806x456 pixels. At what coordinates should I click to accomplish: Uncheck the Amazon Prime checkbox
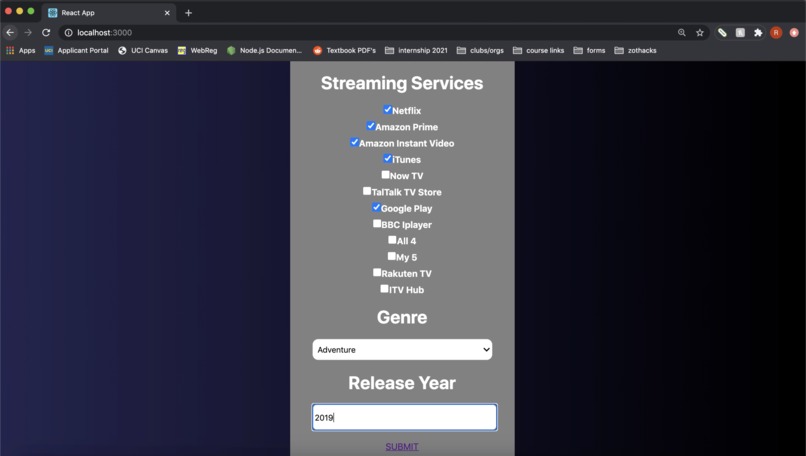(371, 125)
